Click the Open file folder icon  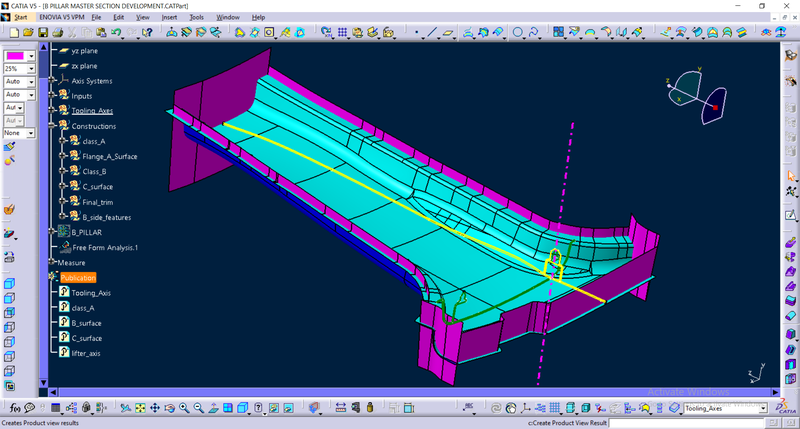point(29,33)
